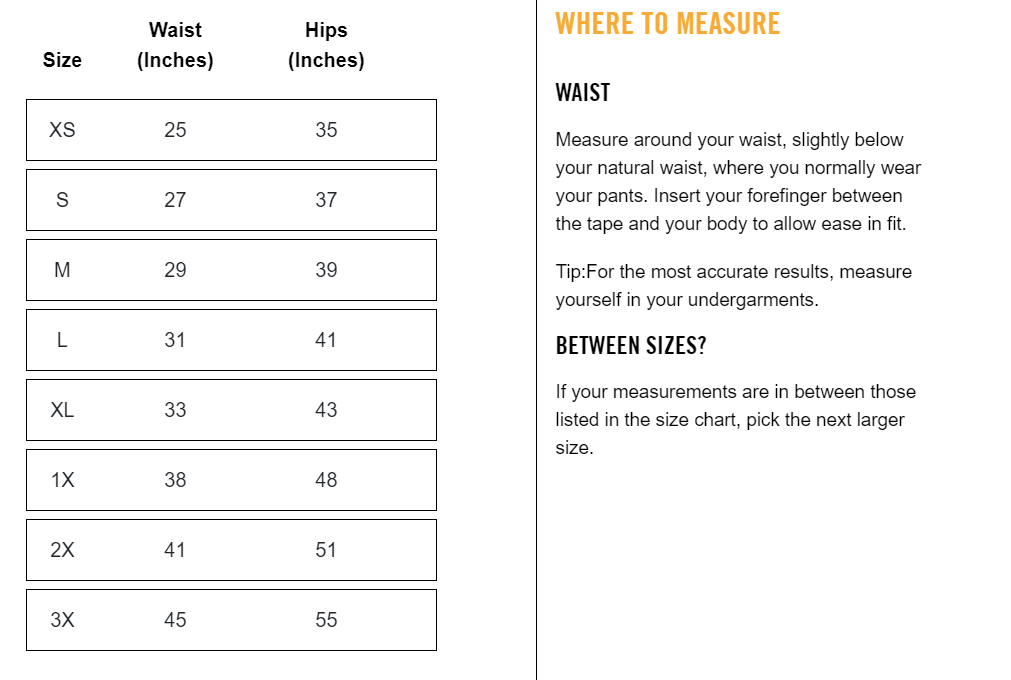
Task: Click the Size column header
Action: pos(62,60)
